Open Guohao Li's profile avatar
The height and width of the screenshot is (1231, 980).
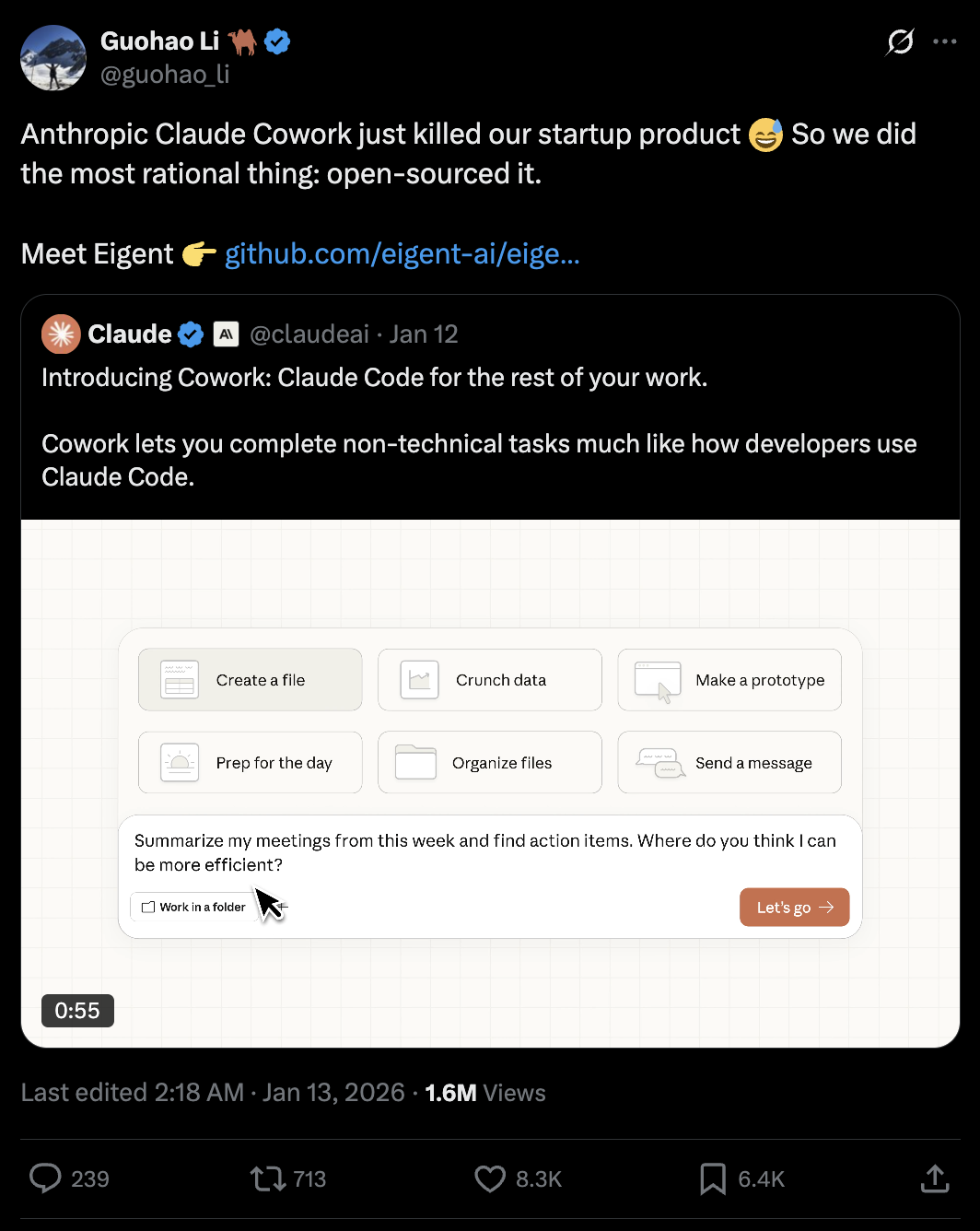[53, 57]
